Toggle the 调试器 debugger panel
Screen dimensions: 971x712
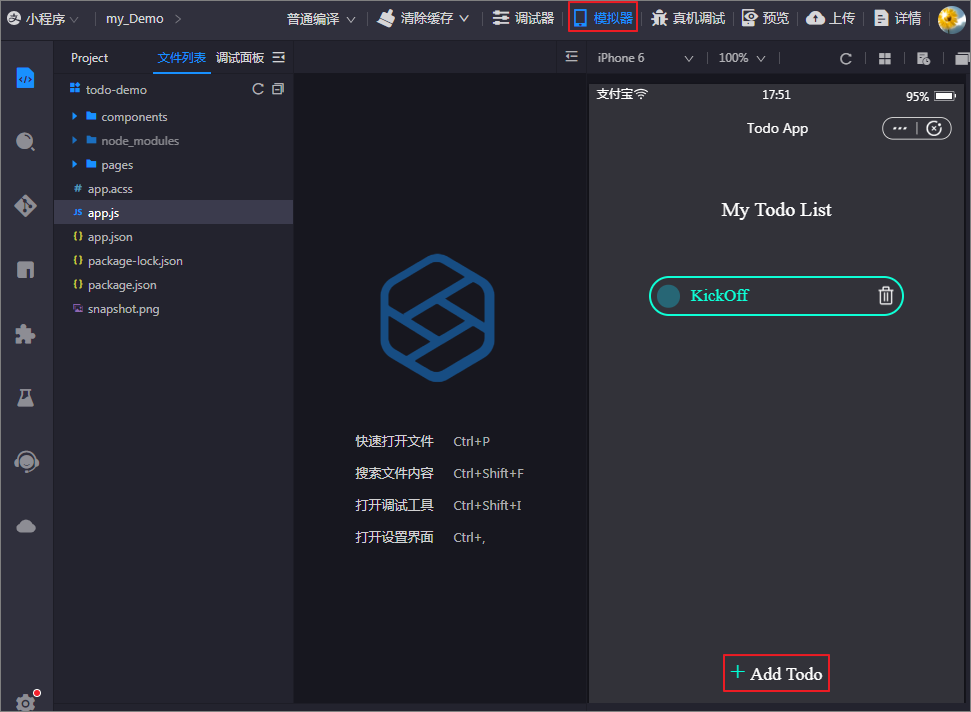coord(523,19)
